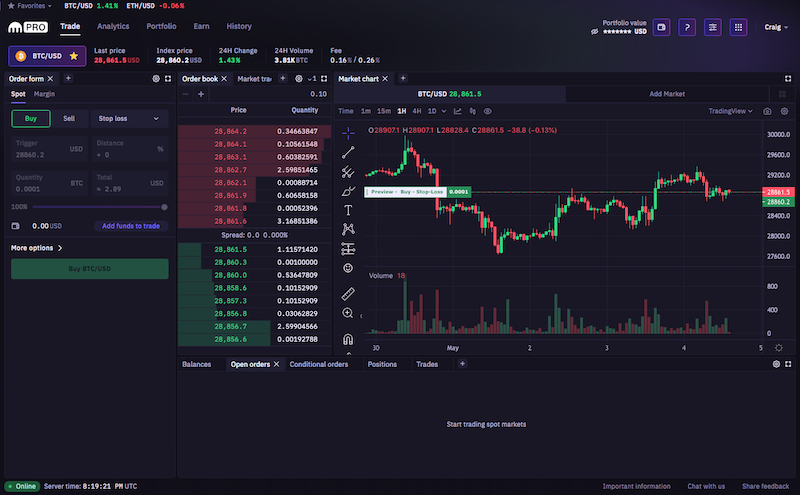Toggle BTC/USD favorite star
Screen dimensions: 800x495
pos(73,56)
